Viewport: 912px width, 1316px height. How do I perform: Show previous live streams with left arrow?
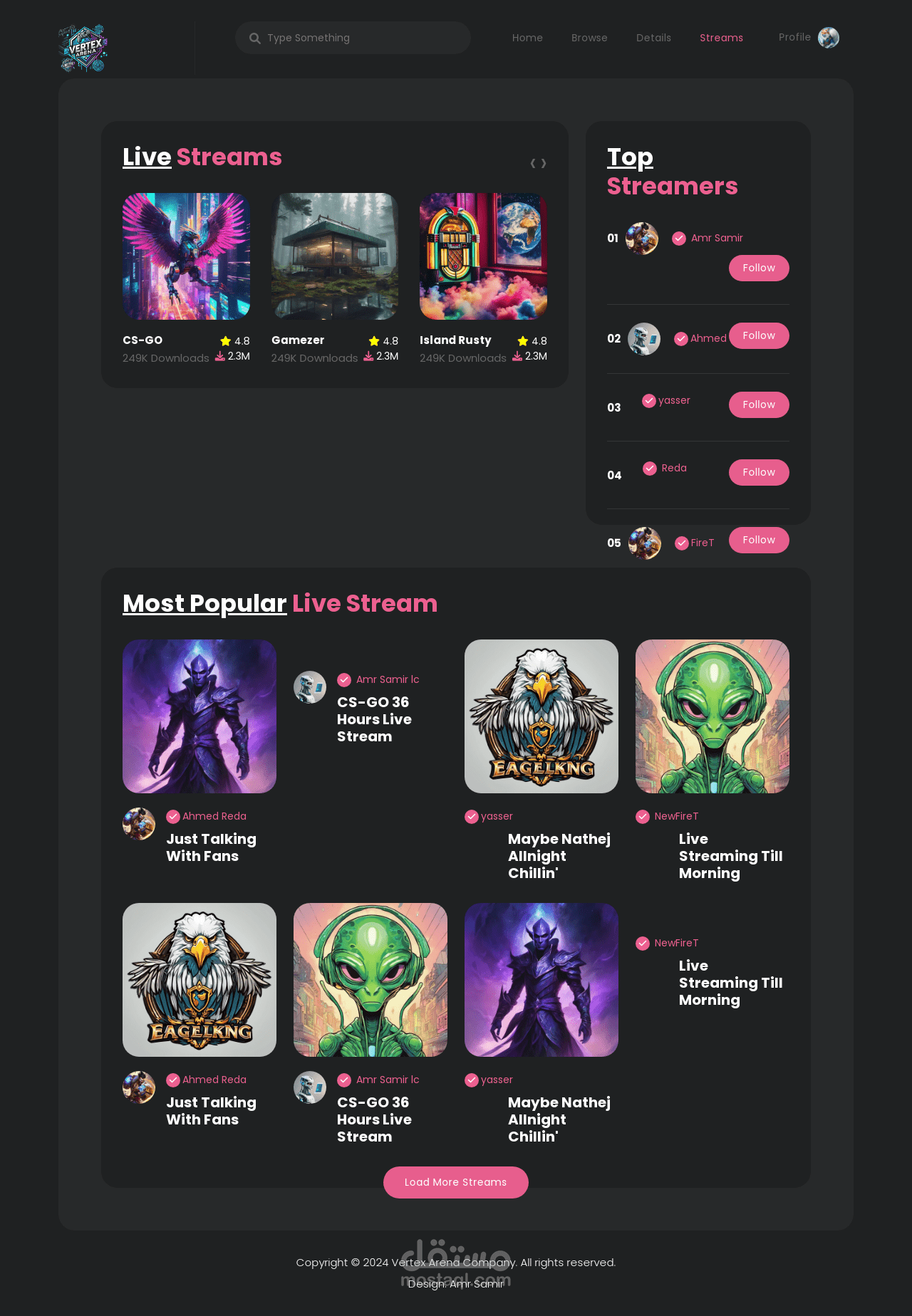pyautogui.click(x=533, y=164)
